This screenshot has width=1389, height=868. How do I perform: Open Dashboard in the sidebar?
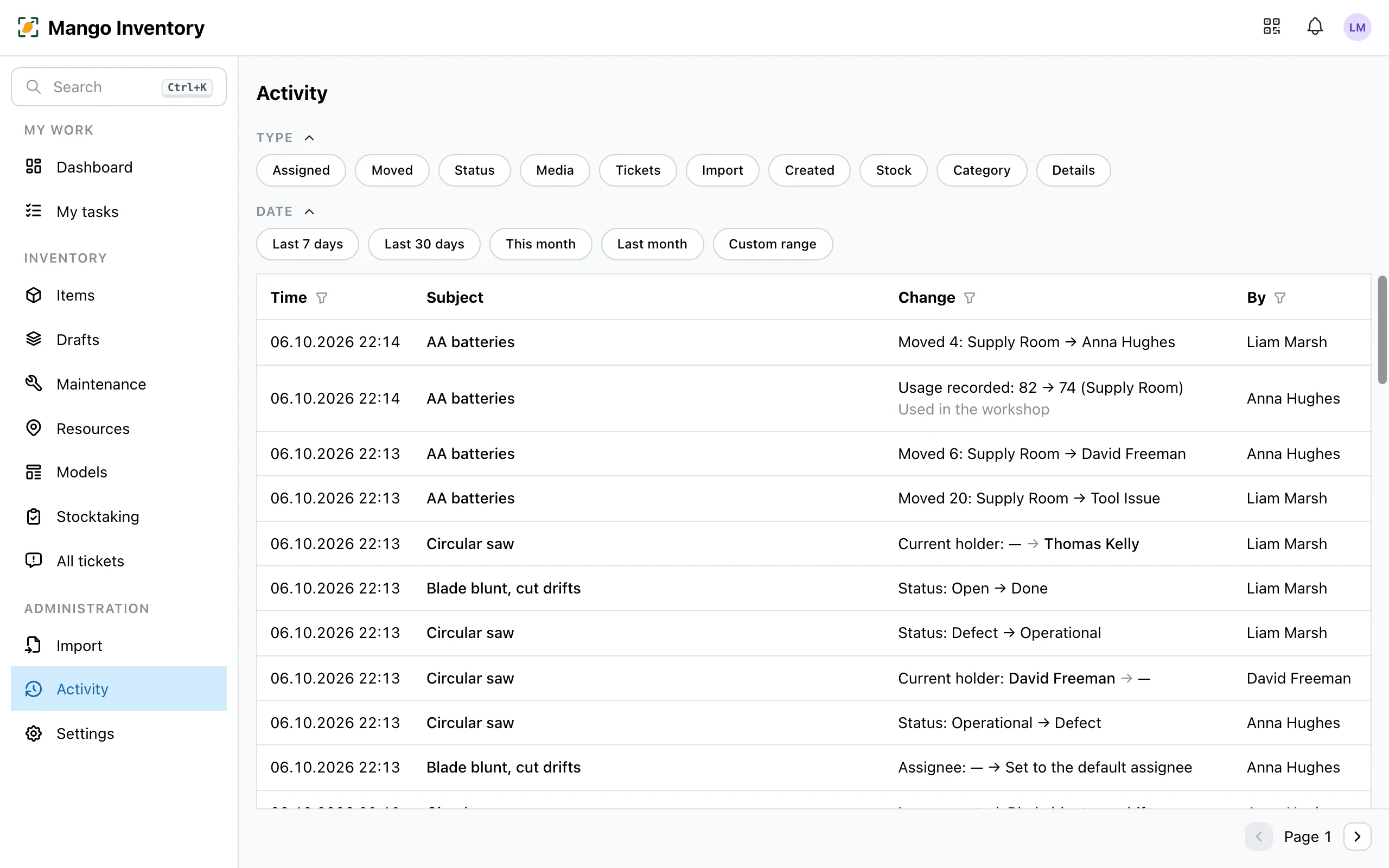tap(119, 167)
